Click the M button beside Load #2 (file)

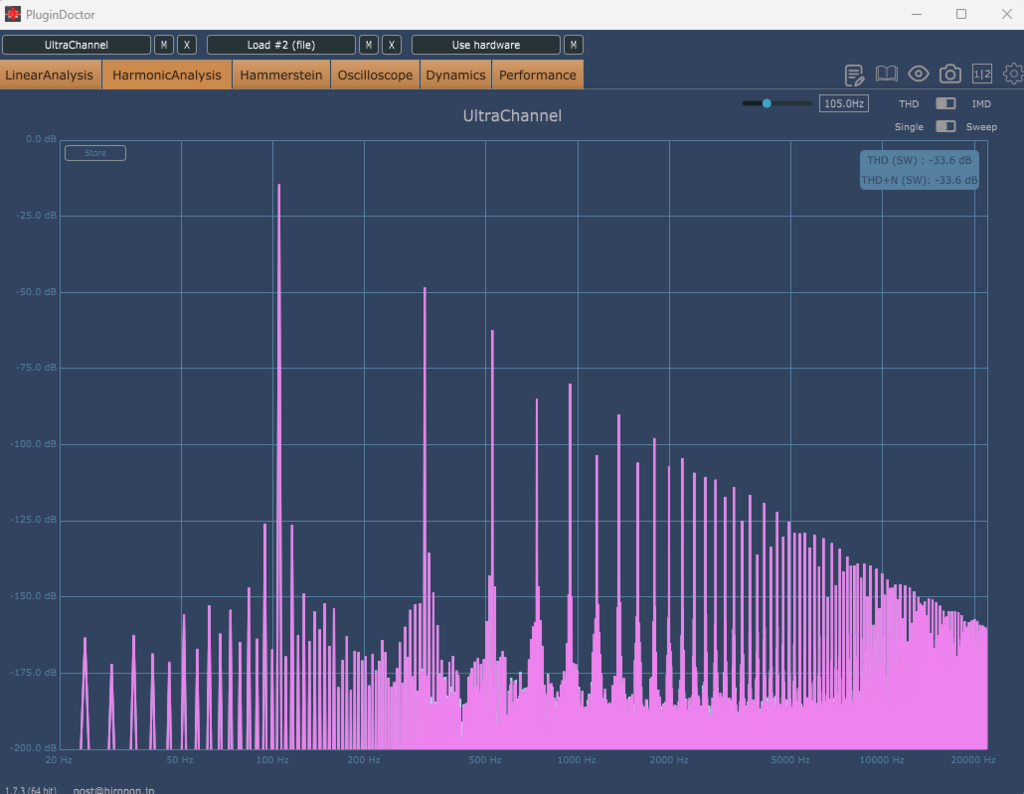tap(369, 45)
